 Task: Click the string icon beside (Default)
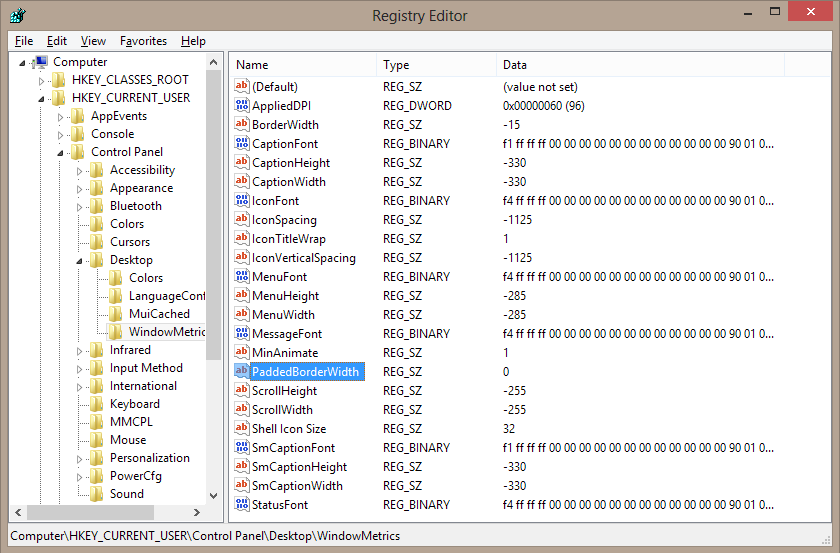[x=242, y=86]
